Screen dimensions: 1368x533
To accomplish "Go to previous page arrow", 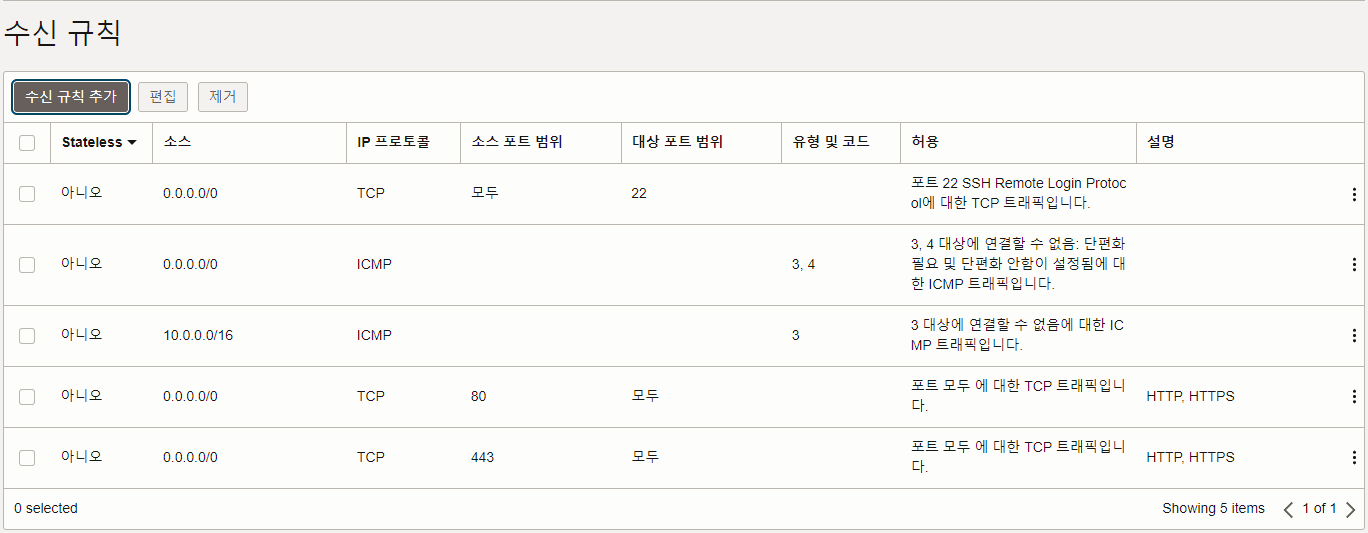I will click(1288, 509).
